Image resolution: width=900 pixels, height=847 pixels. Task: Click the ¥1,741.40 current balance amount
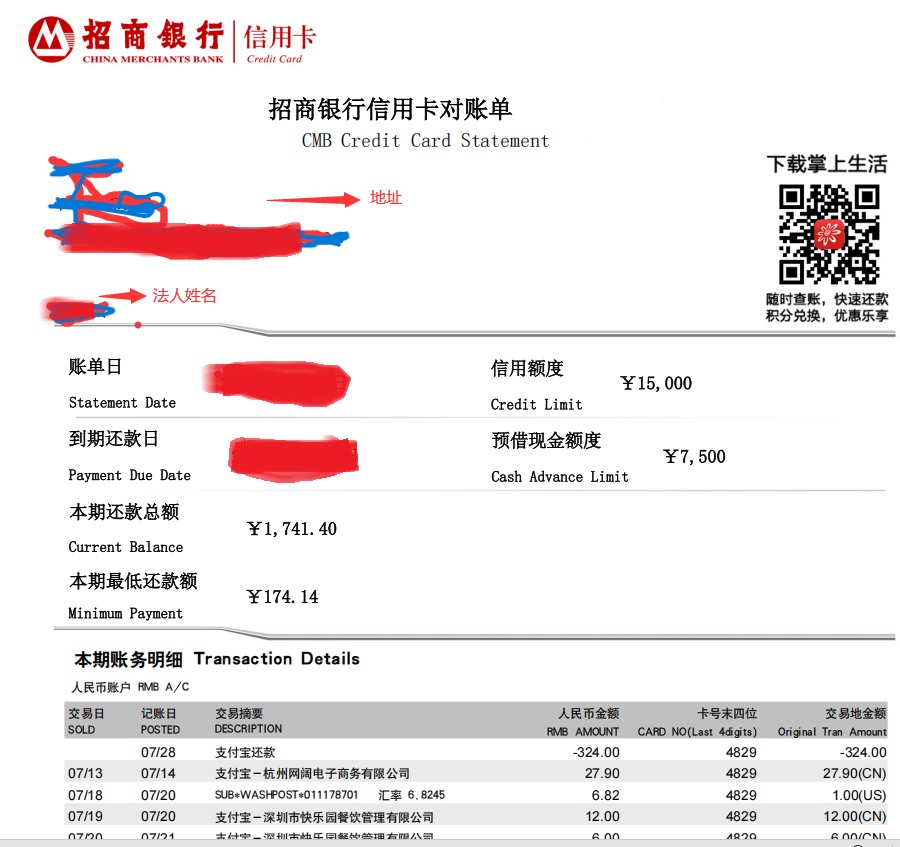pos(292,529)
